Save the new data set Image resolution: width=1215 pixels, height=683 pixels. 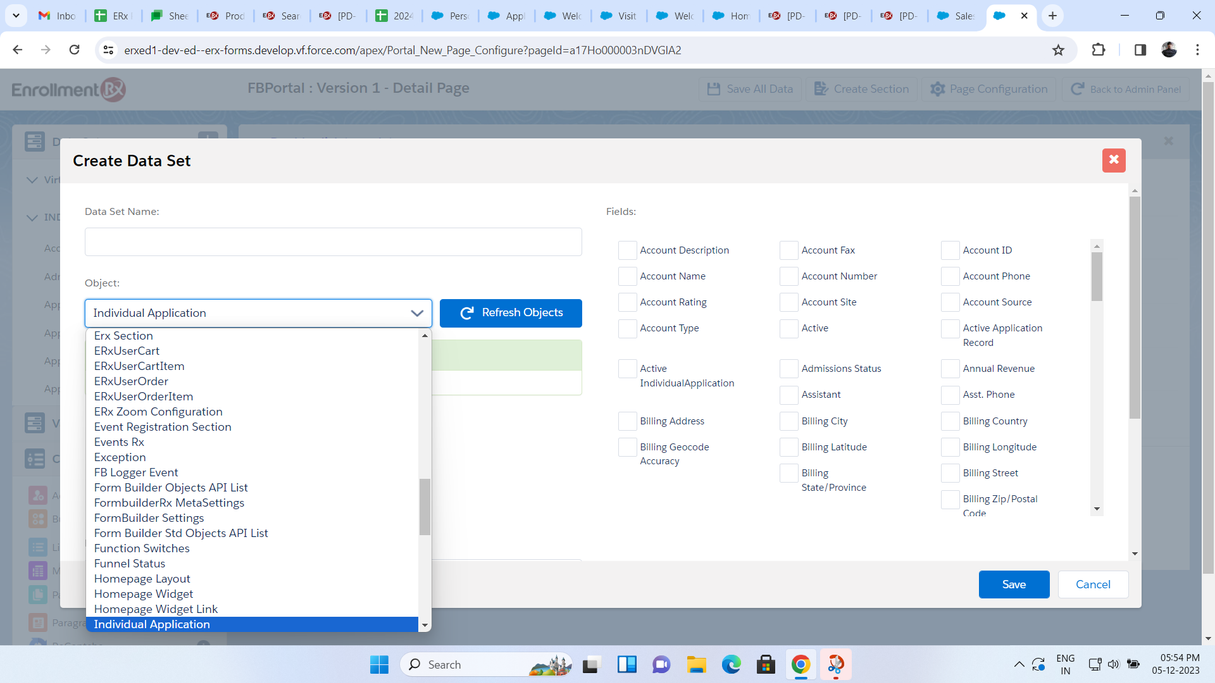[x=1013, y=585]
